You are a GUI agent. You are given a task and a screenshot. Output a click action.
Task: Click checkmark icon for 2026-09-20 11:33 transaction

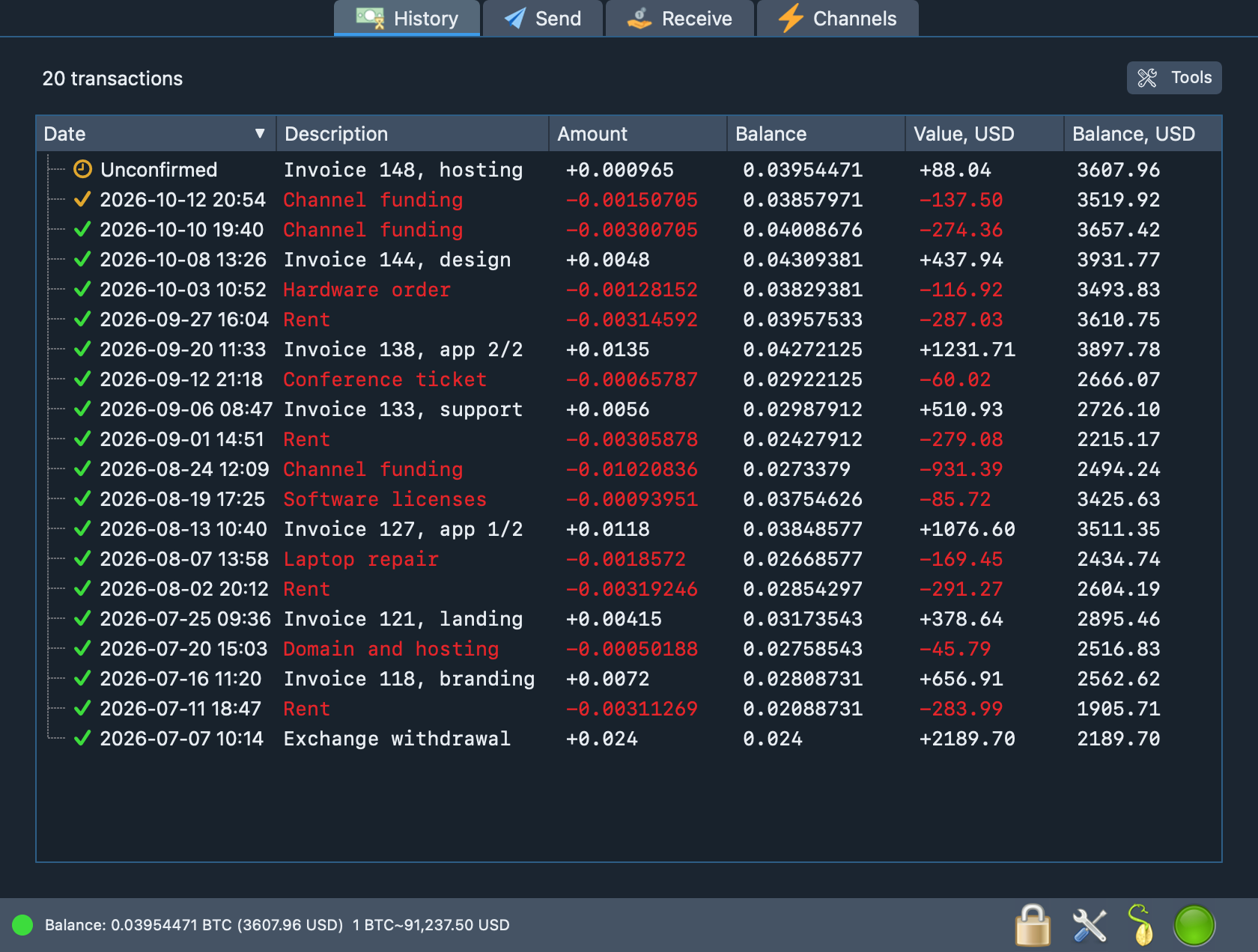[82, 350]
